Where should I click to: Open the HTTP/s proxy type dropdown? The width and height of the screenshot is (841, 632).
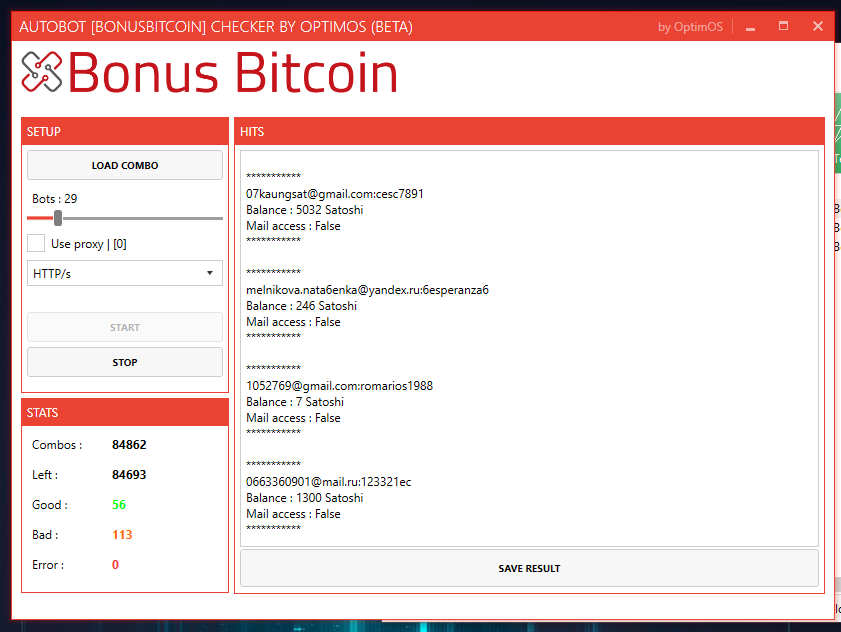(x=125, y=273)
